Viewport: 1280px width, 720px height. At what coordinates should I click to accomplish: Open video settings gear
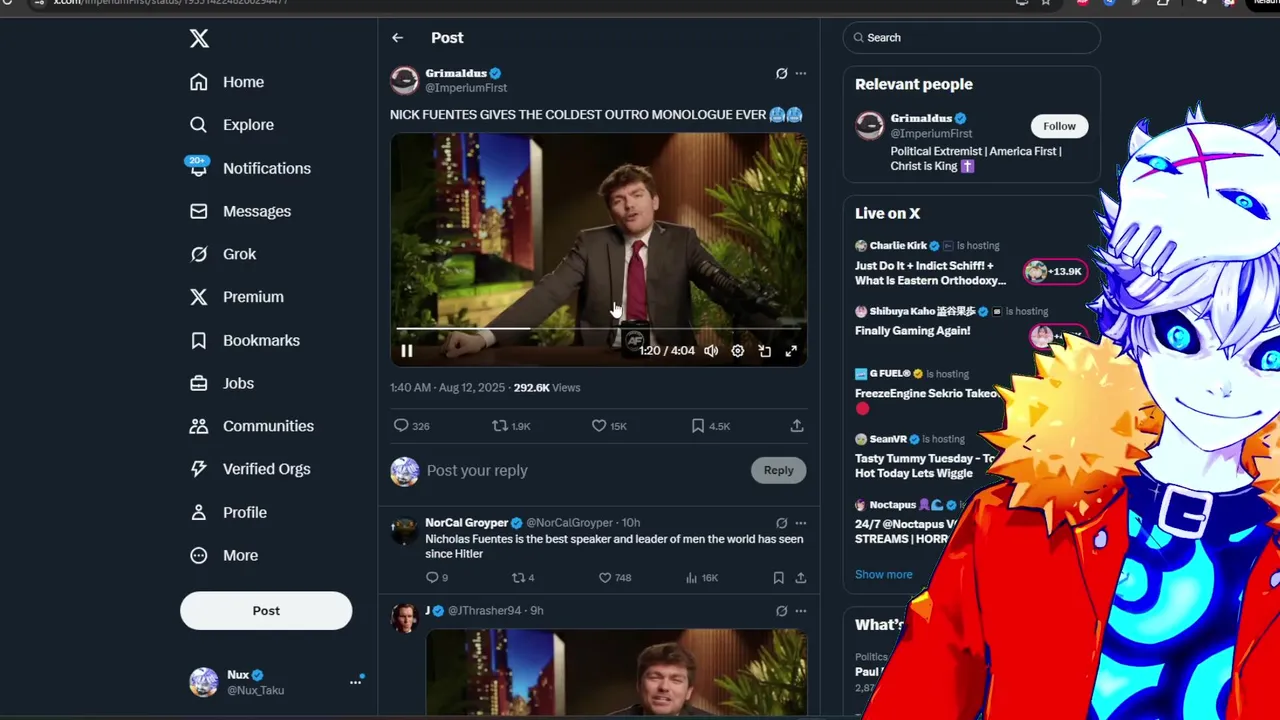[738, 351]
